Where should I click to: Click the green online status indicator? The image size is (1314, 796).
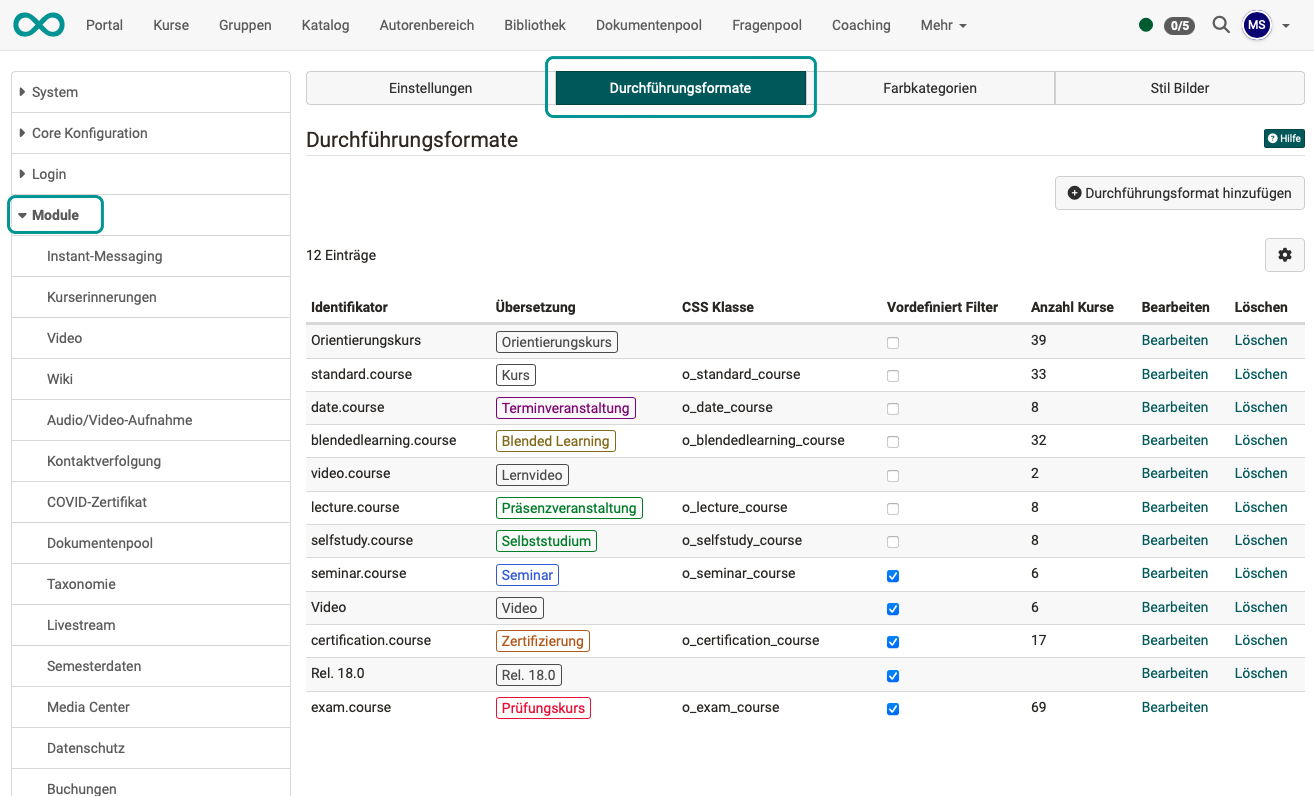coord(1146,25)
